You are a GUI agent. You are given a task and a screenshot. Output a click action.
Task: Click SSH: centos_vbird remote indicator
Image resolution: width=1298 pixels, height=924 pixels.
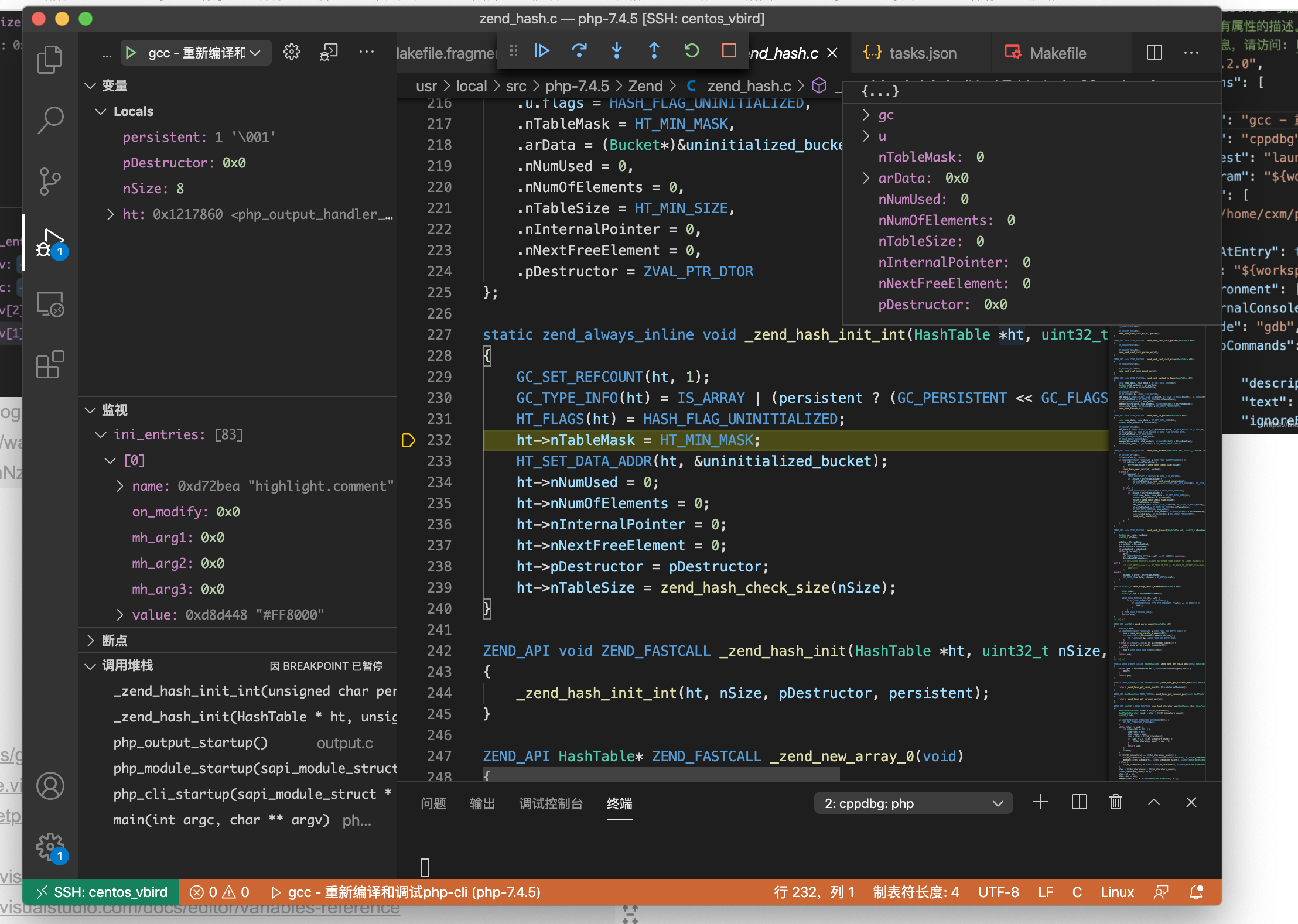click(101, 892)
